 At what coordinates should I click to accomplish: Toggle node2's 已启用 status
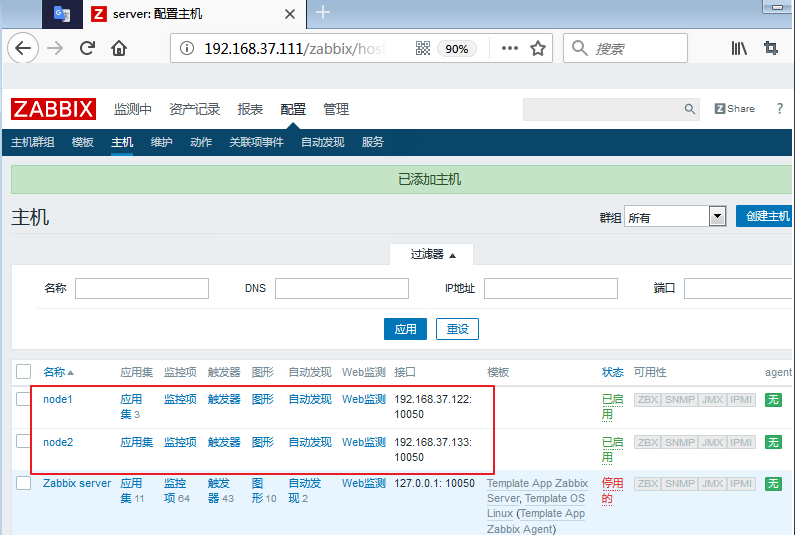pyautogui.click(x=612, y=450)
